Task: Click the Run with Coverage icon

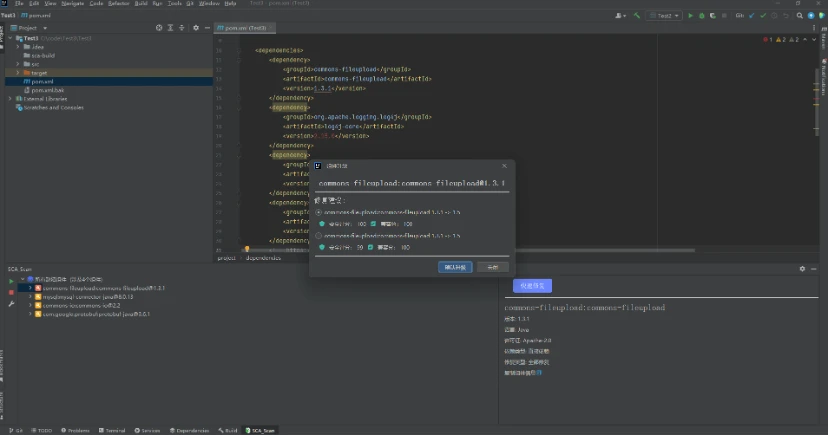Action: (713, 16)
